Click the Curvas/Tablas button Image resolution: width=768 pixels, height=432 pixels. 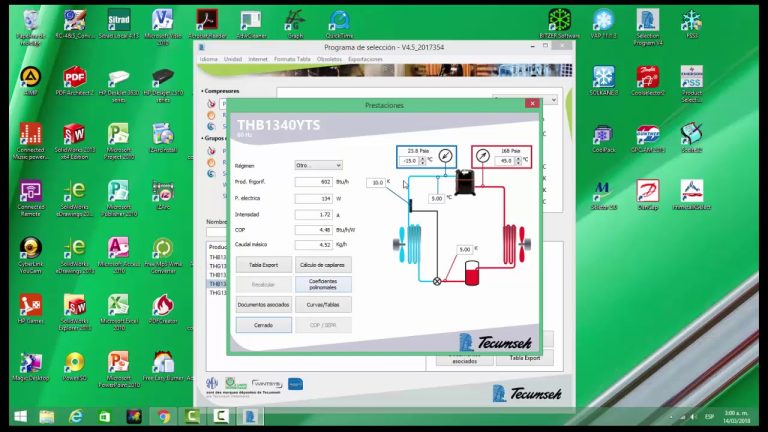pos(323,305)
